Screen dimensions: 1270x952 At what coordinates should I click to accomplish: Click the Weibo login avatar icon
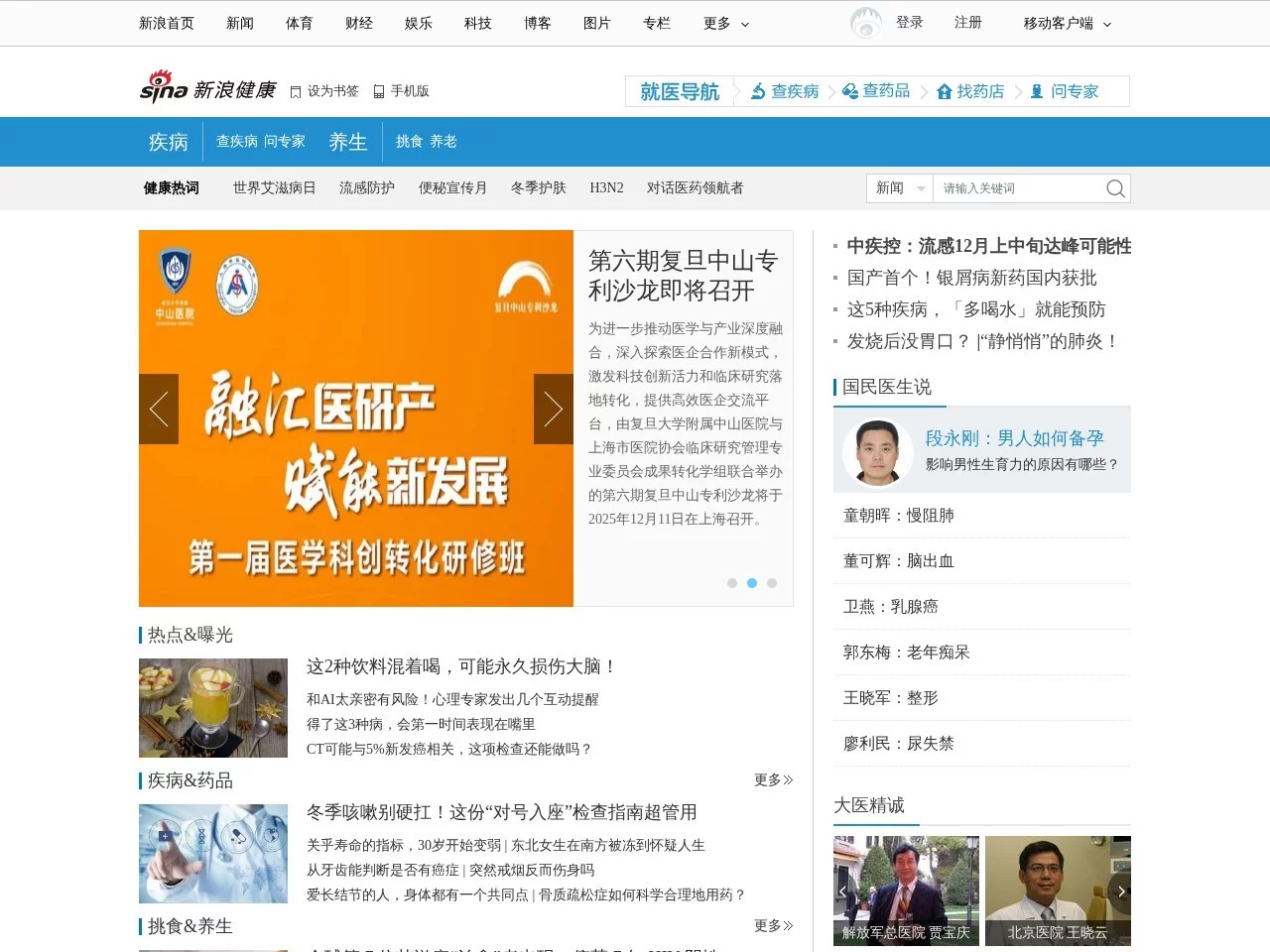pyautogui.click(x=864, y=22)
